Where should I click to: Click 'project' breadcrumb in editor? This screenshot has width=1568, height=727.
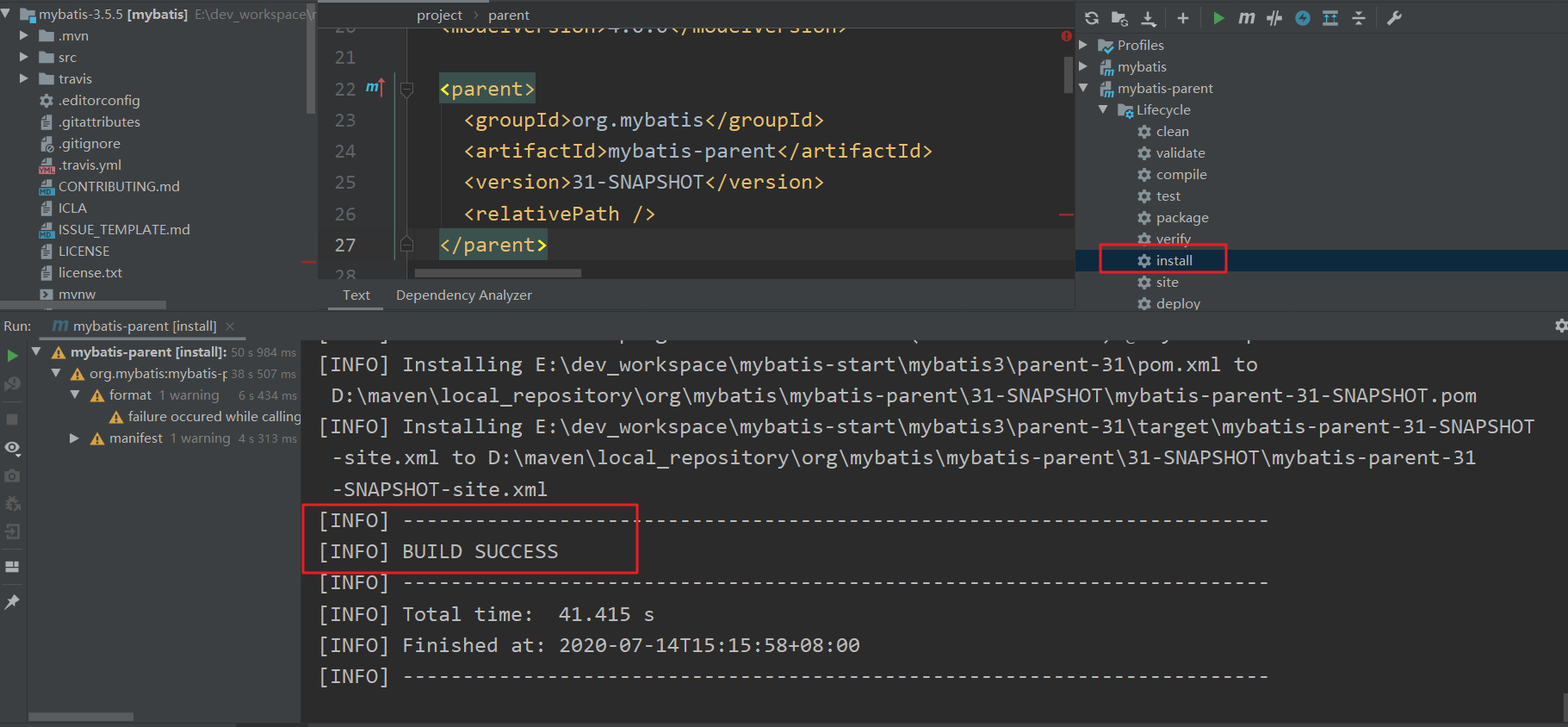[439, 15]
